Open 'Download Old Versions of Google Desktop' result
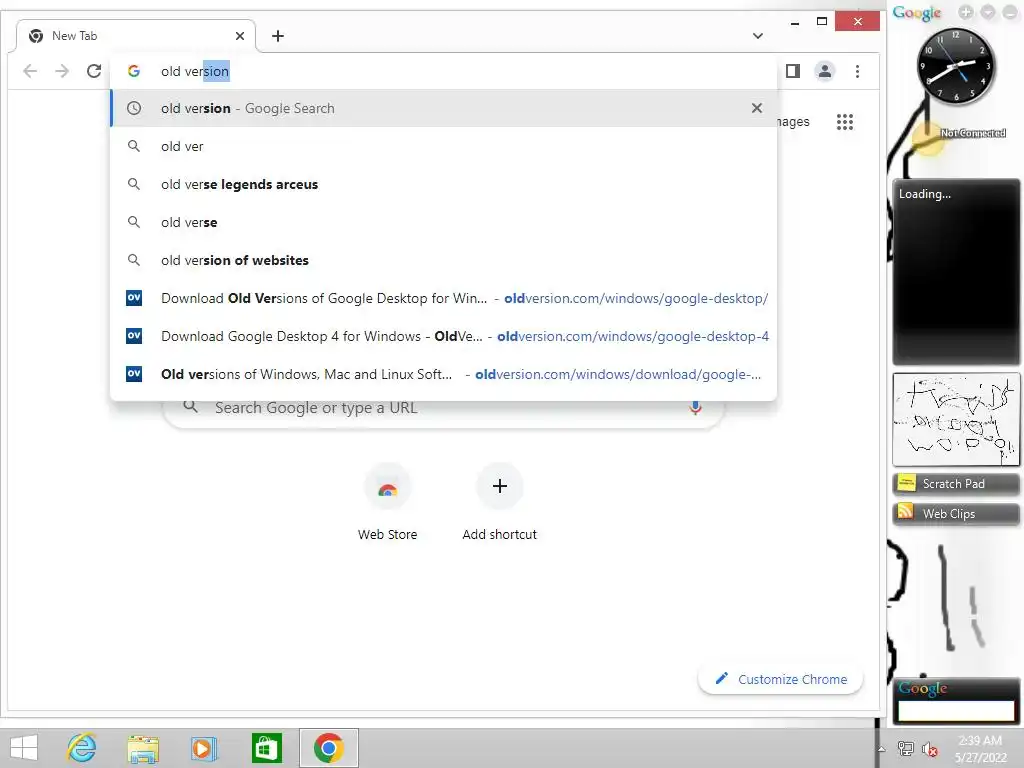The height and width of the screenshot is (768, 1024). [443, 298]
